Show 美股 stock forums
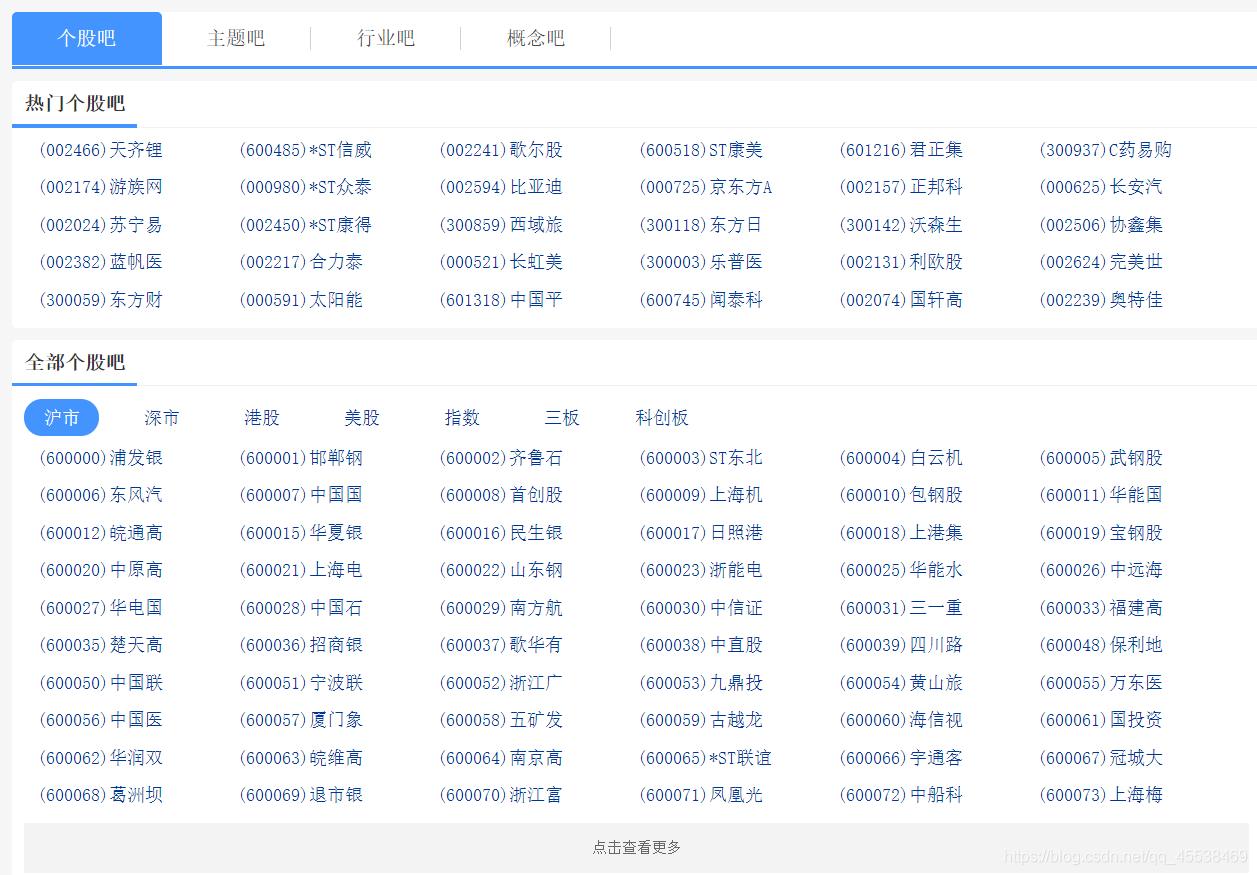 362,418
